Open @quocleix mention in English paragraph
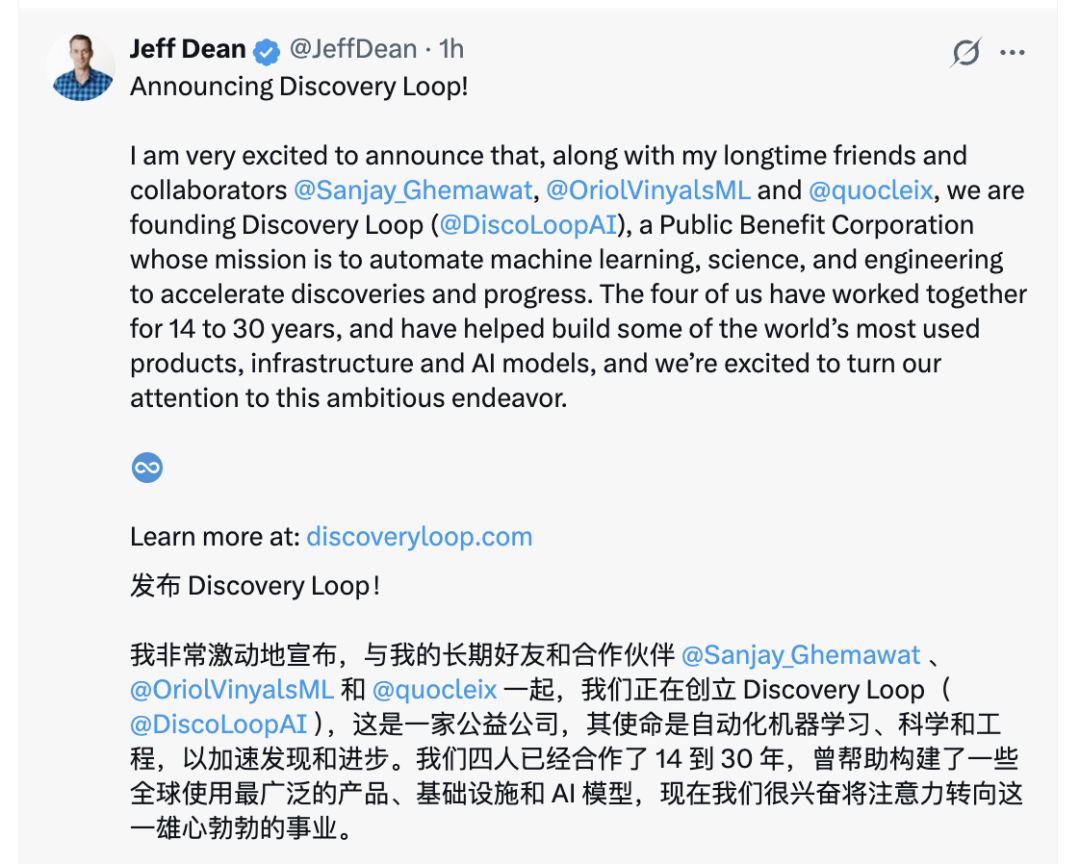Viewport: 1080px width, 864px height. coord(871,190)
